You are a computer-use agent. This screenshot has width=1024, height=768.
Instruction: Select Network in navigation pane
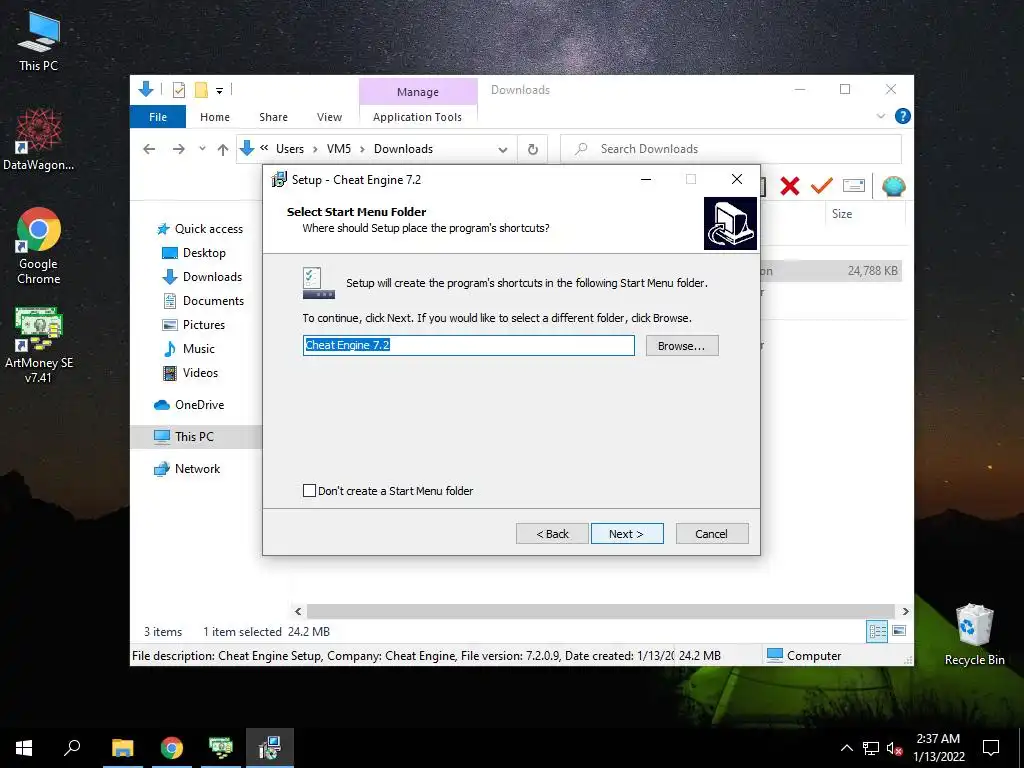(187, 469)
